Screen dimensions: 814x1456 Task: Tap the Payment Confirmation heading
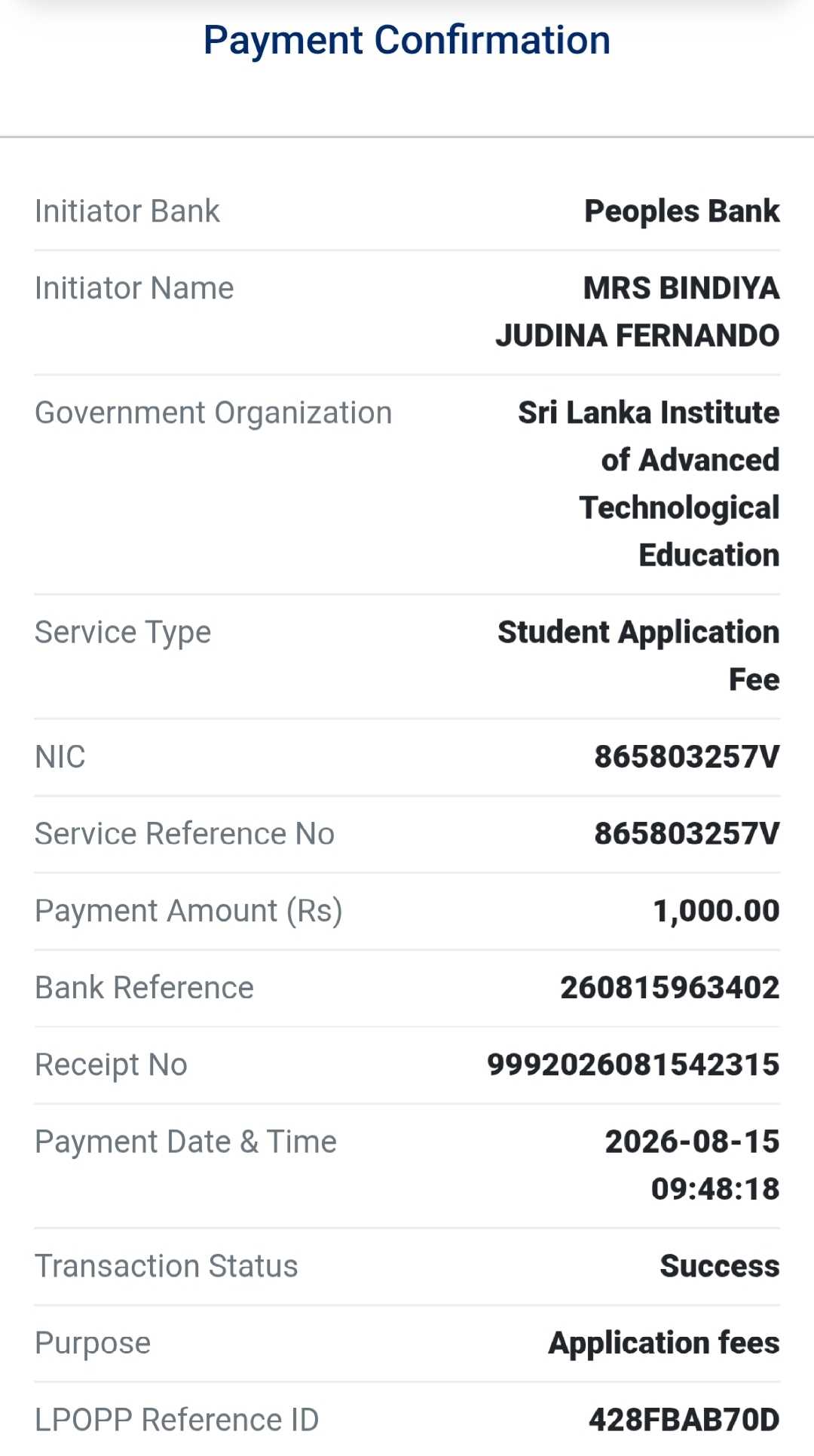407,40
